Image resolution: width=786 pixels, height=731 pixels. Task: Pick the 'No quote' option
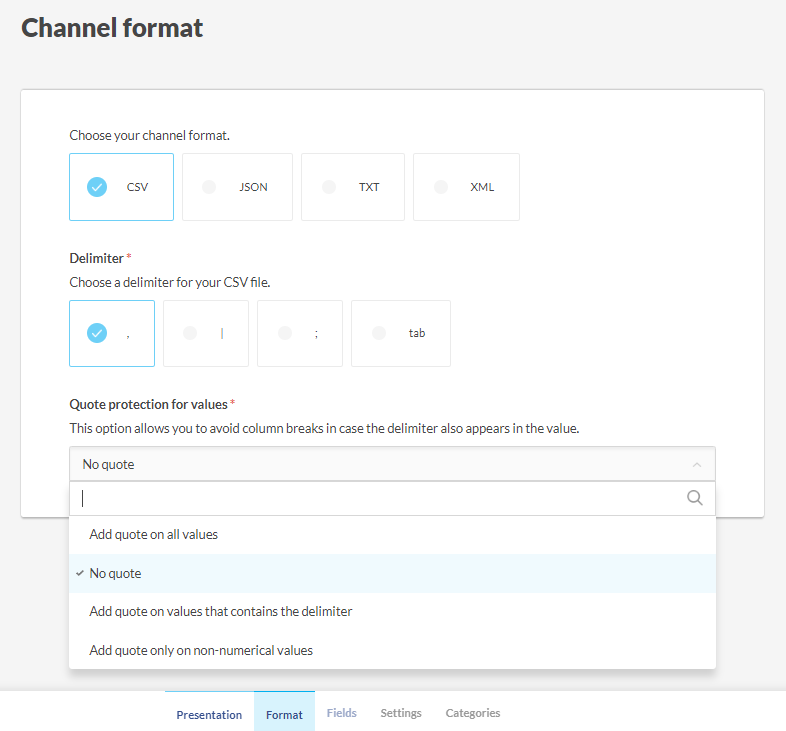(116, 574)
